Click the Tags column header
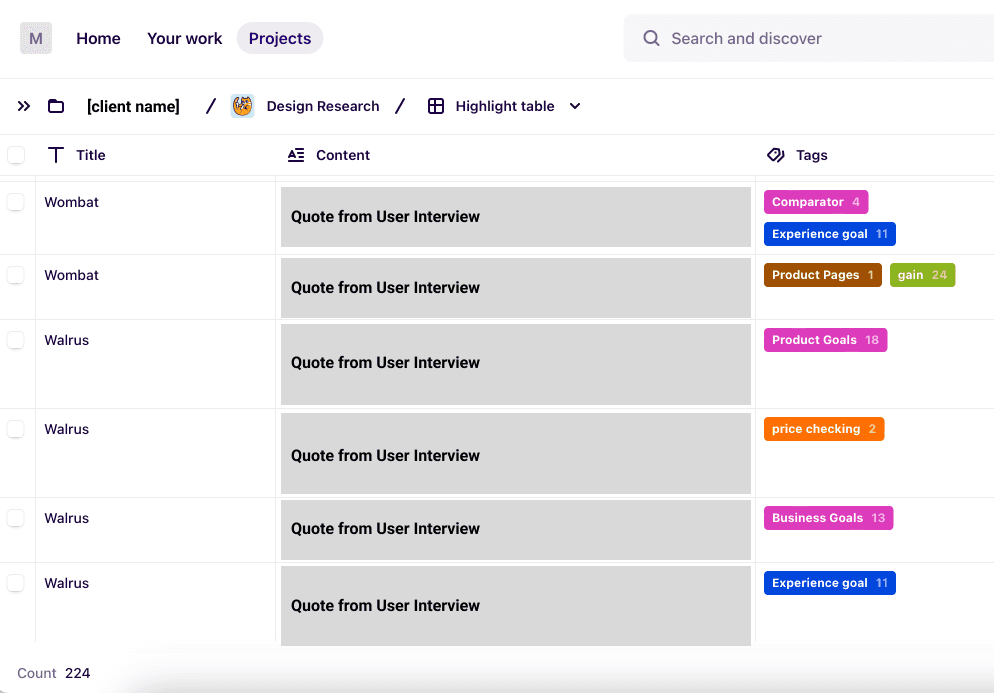The width and height of the screenshot is (994, 693). [x=875, y=155]
